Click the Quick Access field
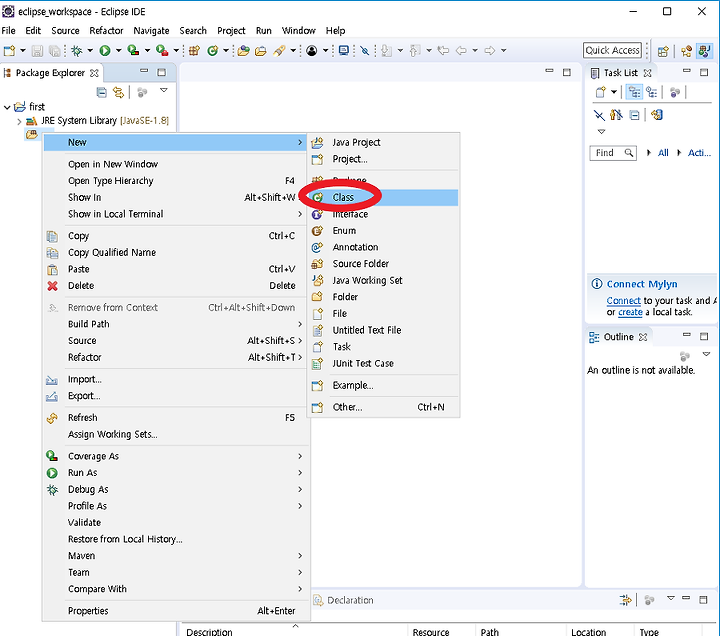This screenshot has height=636, width=720. pyautogui.click(x=613, y=51)
